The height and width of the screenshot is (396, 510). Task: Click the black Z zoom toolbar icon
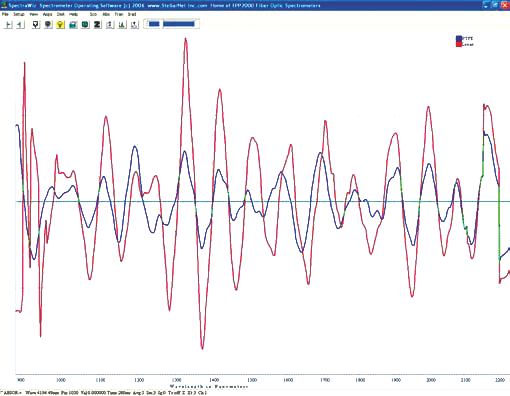[97, 24]
